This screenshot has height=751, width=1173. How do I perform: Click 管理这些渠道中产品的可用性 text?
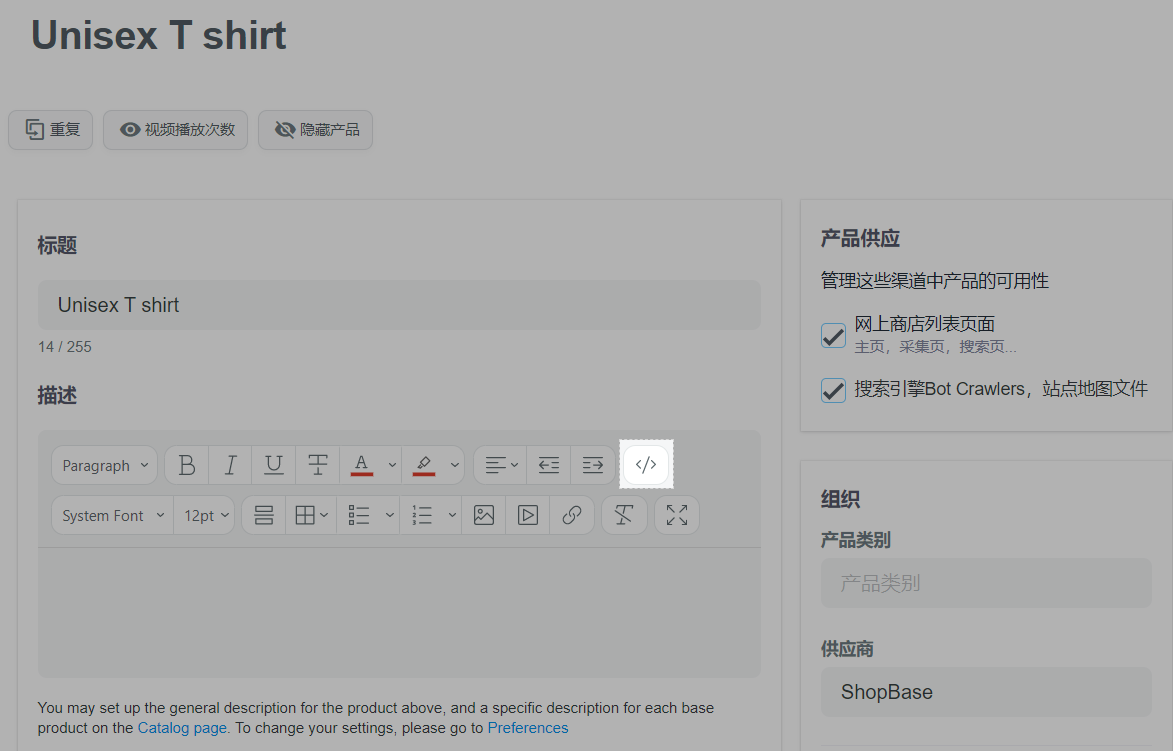(x=934, y=281)
